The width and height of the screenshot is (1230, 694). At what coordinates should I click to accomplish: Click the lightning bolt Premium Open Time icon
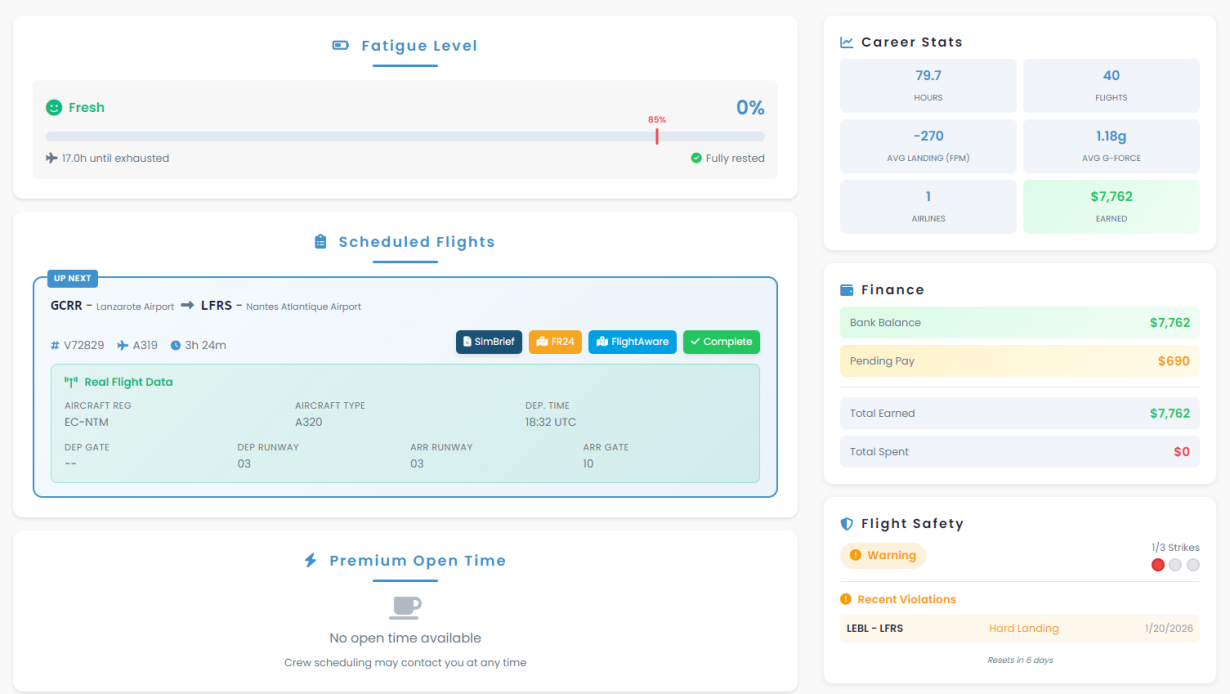pos(311,561)
